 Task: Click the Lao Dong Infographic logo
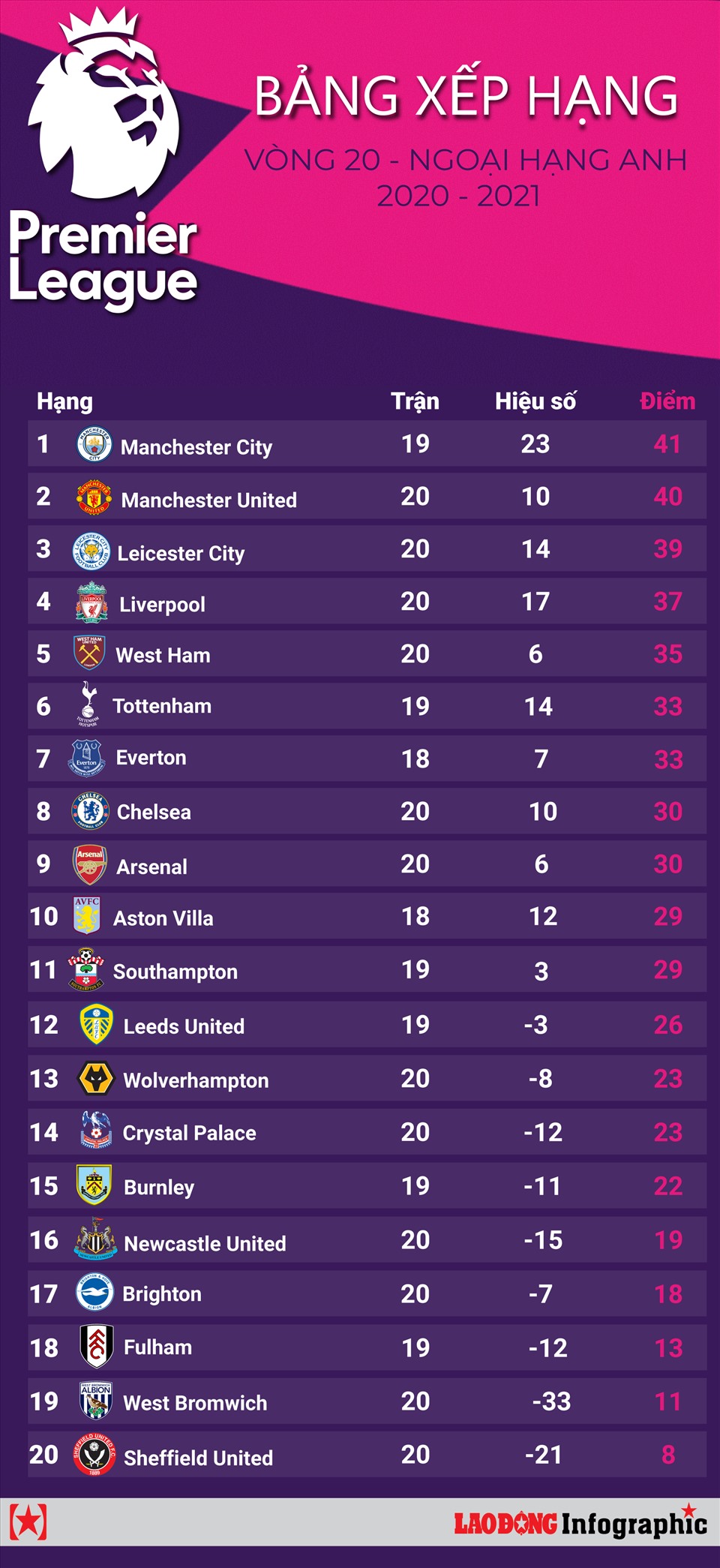point(580,1523)
